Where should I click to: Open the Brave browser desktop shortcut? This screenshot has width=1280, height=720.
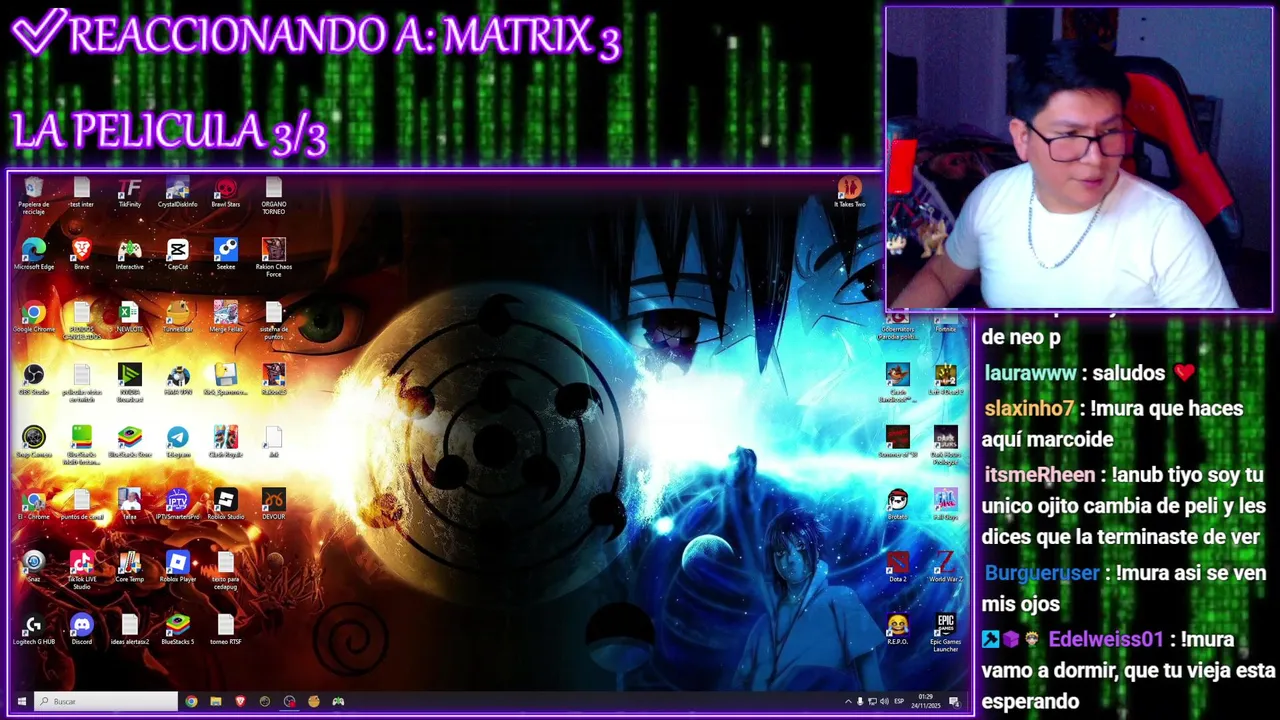pos(81,255)
